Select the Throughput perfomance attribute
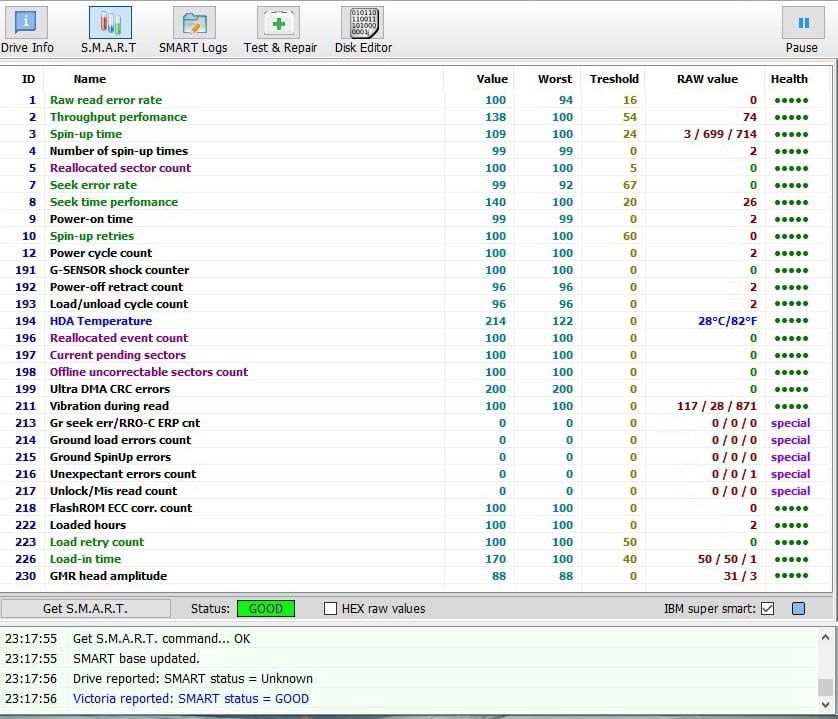This screenshot has height=719, width=838. pos(417,117)
